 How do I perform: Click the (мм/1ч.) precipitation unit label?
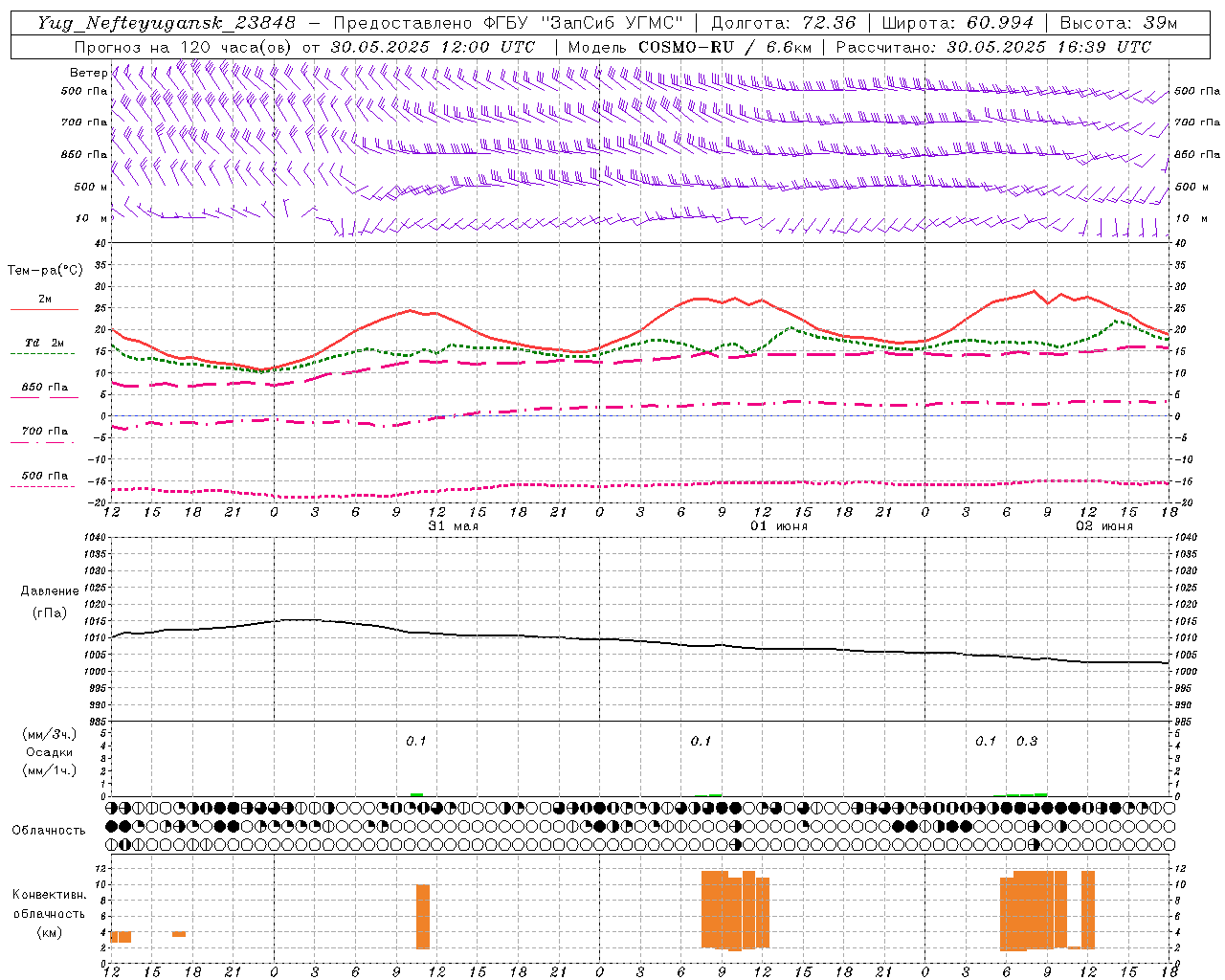coord(50,770)
